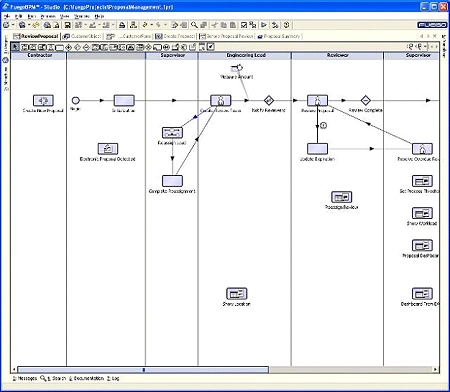Screen dimensions: 450x392
Task: Select the first diamond gateway palette tool
Action: 68,47
